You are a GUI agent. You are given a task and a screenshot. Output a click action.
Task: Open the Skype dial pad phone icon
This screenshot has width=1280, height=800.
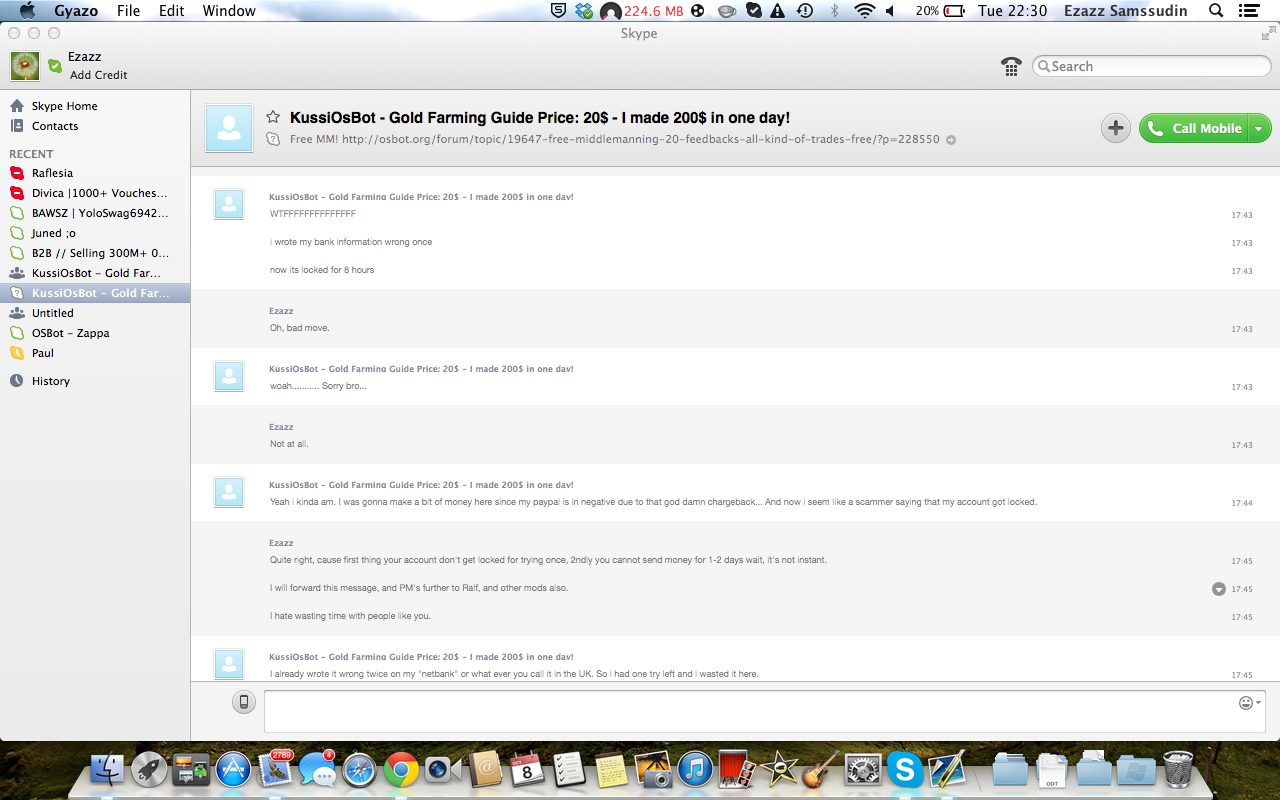[x=1011, y=66]
